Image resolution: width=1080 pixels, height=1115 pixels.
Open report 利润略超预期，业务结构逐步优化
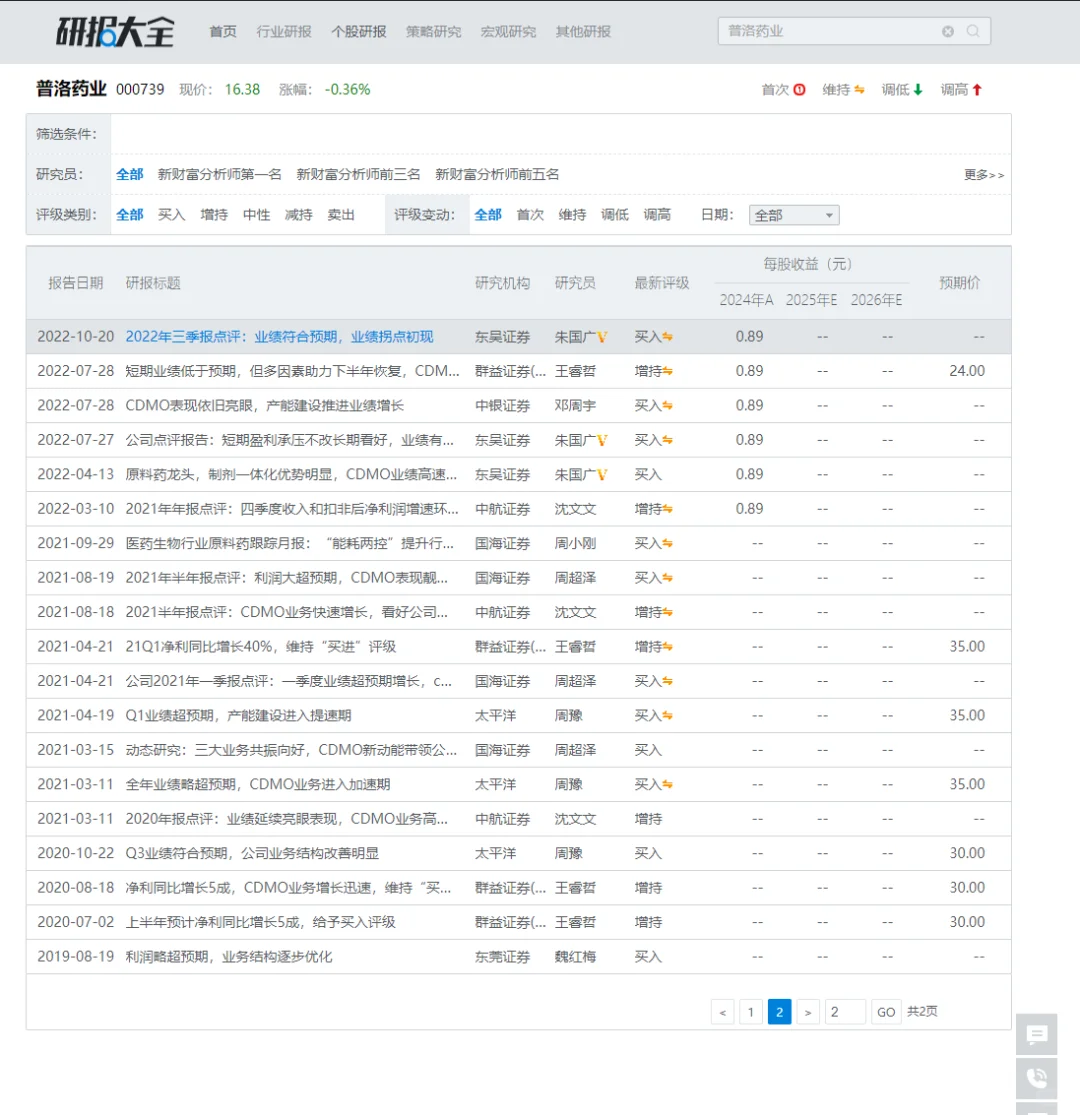(229, 957)
